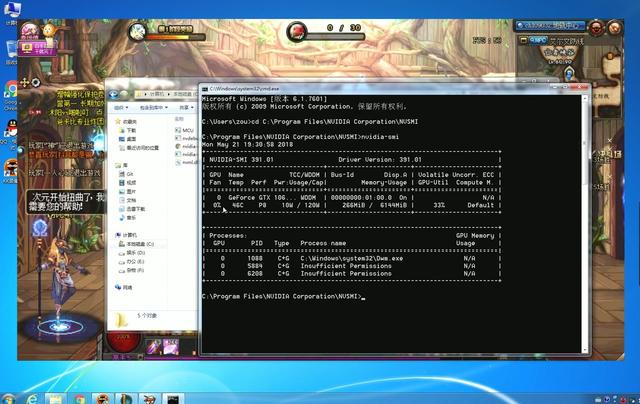The image size is (640, 404).
Task: Launch Google Chrome from desktop shortcut
Action: pyautogui.click(x=11, y=91)
